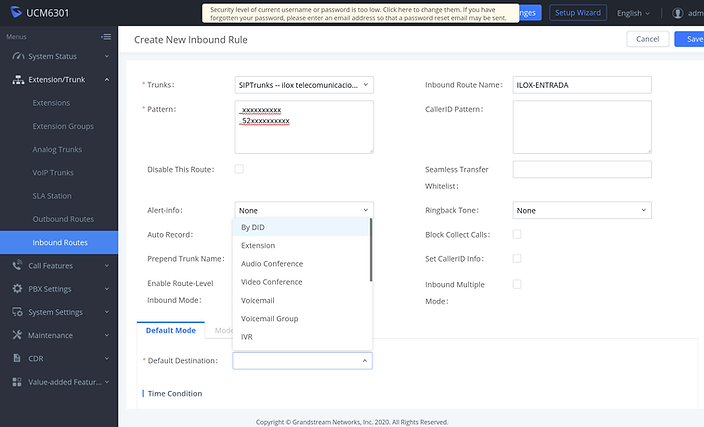
Task: Click the Inbound Route Name field
Action: tap(582, 85)
